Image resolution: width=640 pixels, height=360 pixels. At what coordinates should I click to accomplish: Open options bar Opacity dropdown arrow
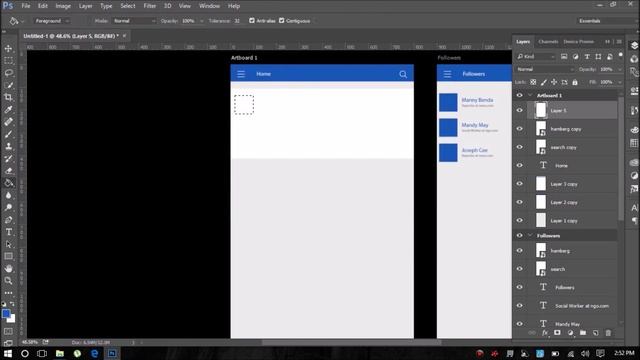click(x=201, y=21)
